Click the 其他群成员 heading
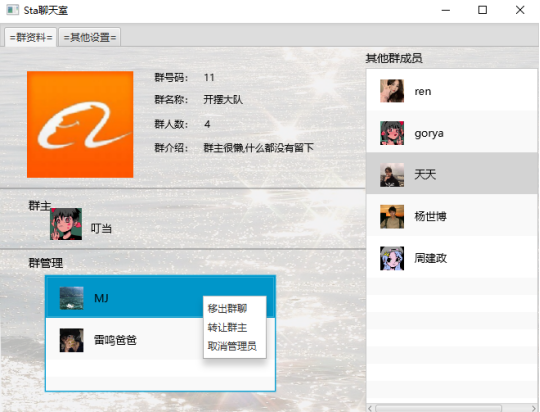540x412 pixels. click(x=394, y=58)
